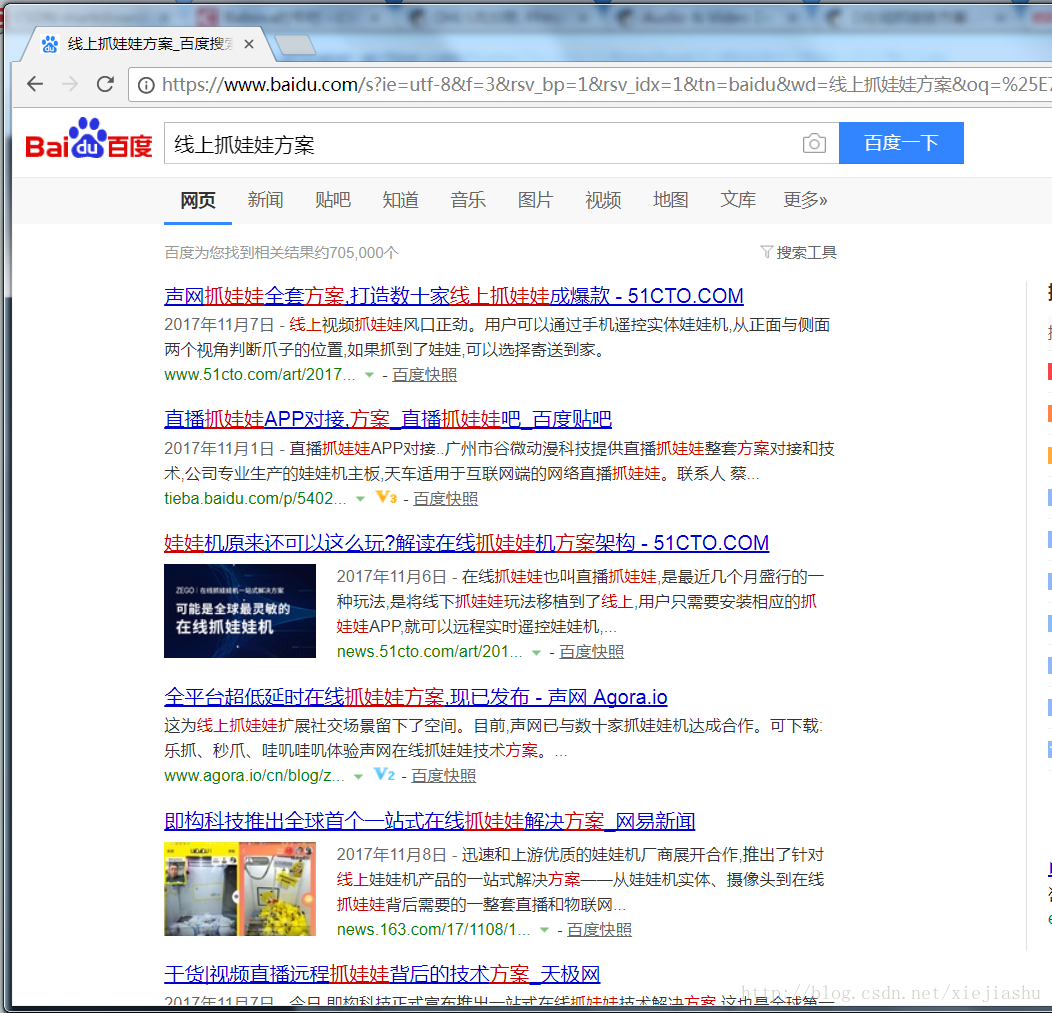
Task: Expand dropdown arrow beside tieba.baidu.com URL
Action: 360,498
